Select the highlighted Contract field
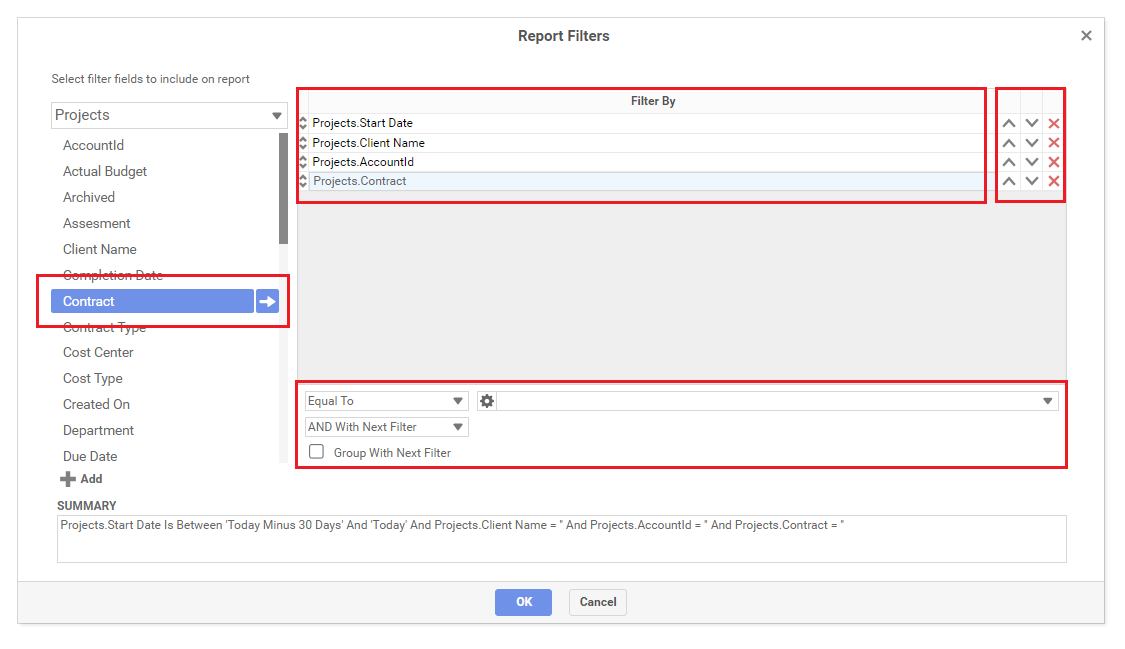Image resolution: width=1125 pixels, height=649 pixels. 152,301
